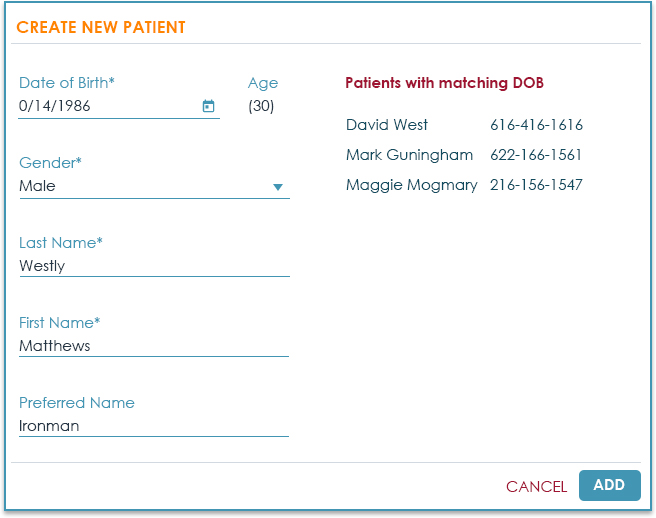
Task: Edit the First Name field containing Matthews
Action: [x=153, y=346]
